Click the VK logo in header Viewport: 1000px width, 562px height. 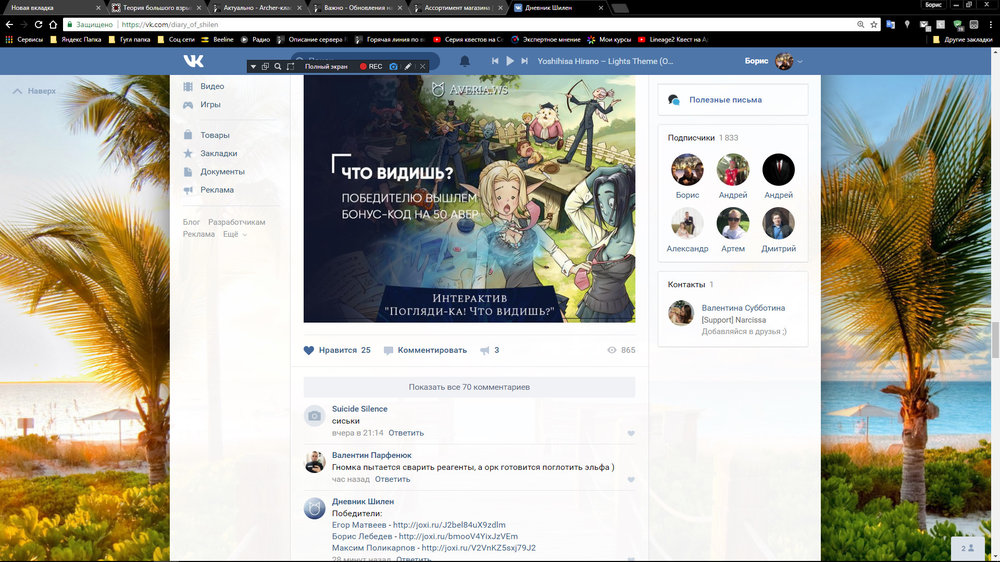(x=193, y=61)
